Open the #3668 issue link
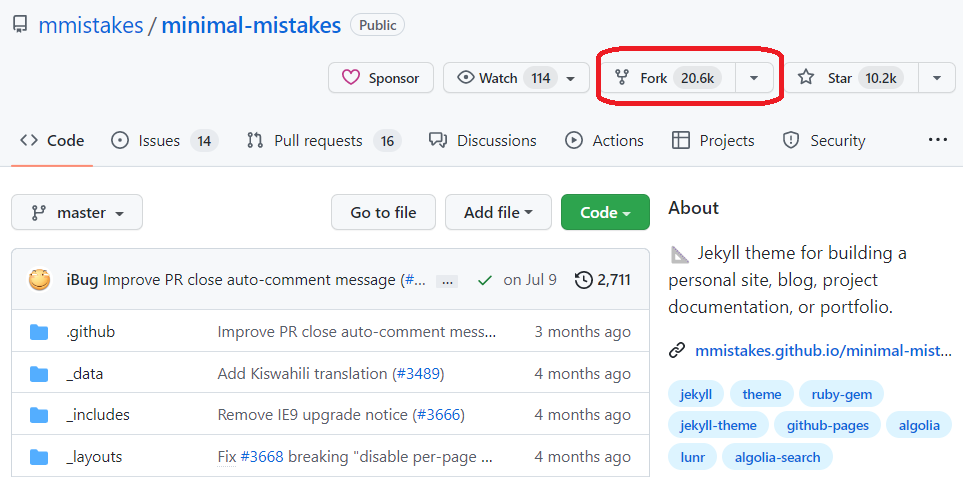 tap(262, 457)
